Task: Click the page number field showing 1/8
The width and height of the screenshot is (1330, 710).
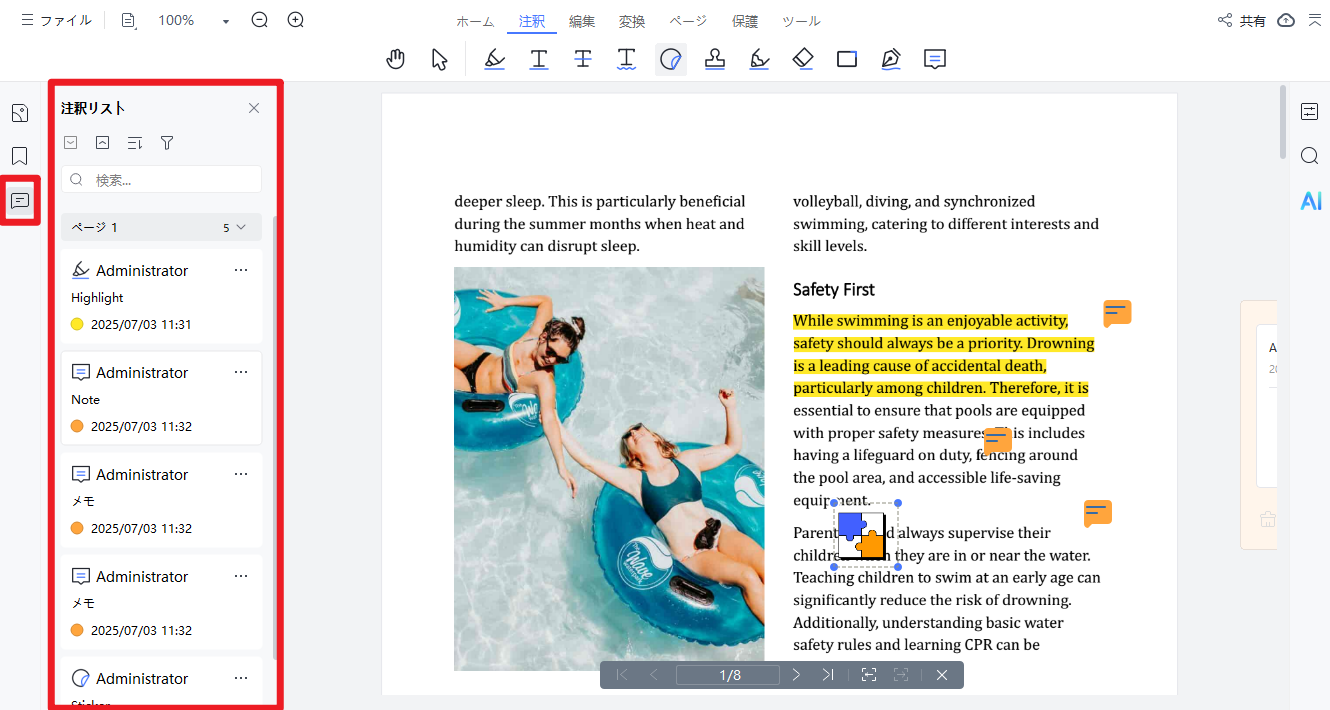Action: [x=728, y=675]
